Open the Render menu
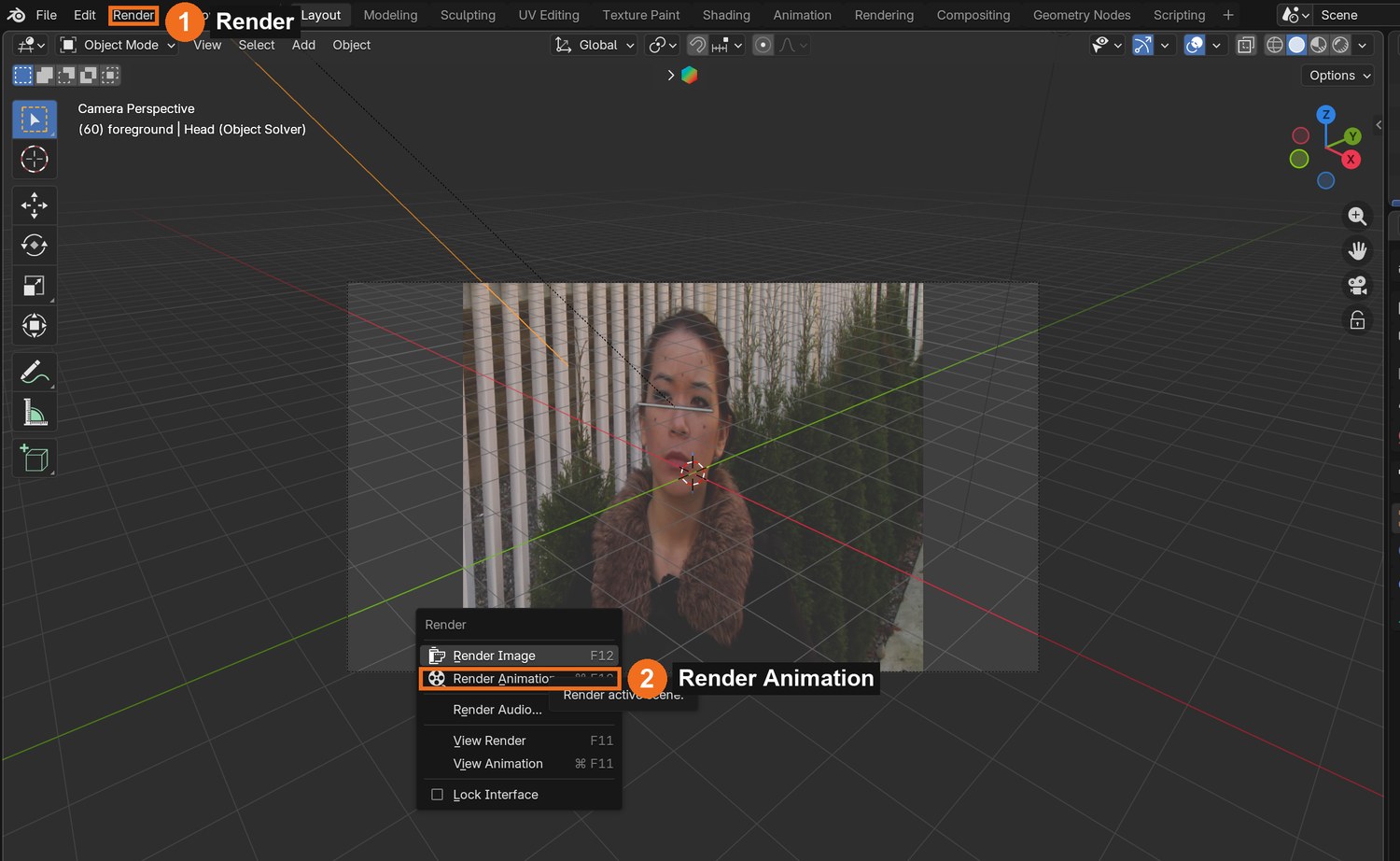 [133, 15]
